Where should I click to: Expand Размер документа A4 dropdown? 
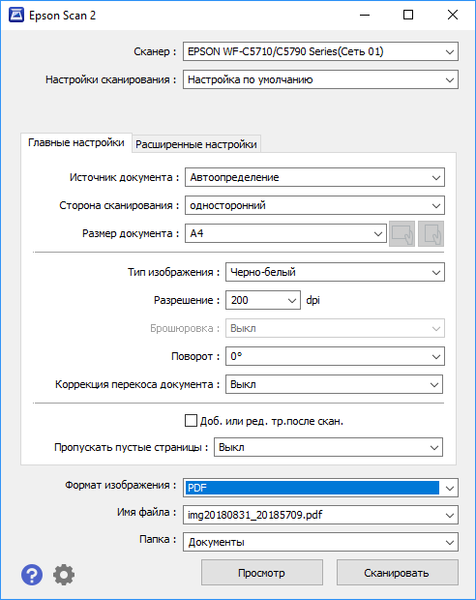point(286,233)
